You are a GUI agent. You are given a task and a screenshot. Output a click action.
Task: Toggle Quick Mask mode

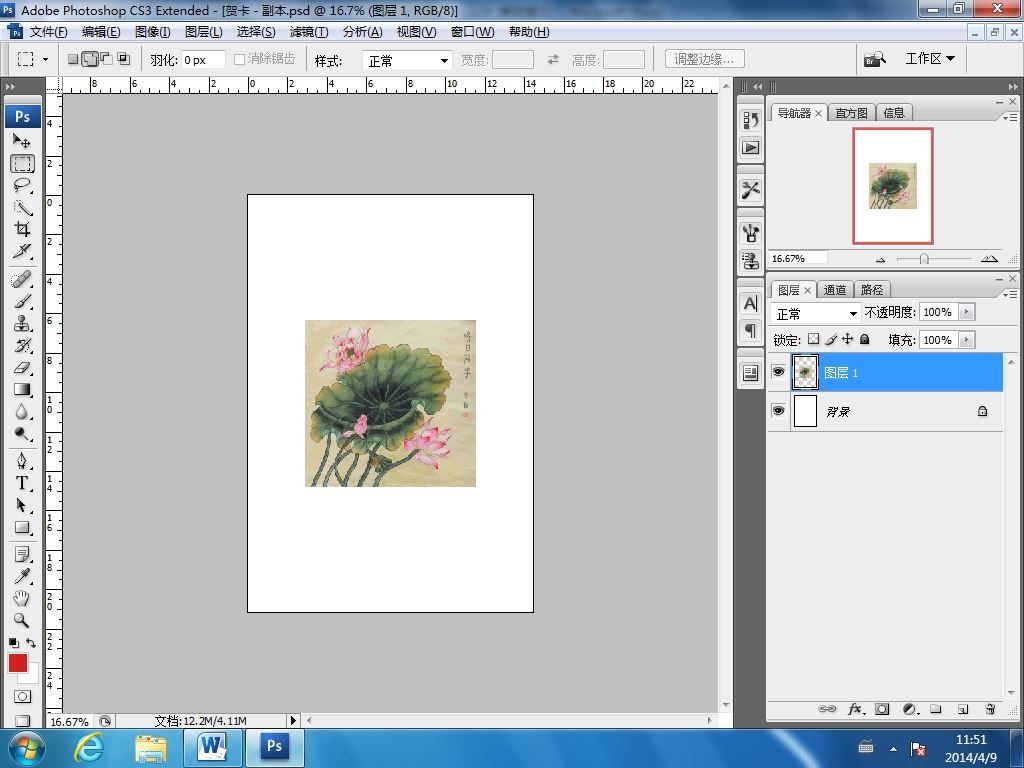point(22,696)
